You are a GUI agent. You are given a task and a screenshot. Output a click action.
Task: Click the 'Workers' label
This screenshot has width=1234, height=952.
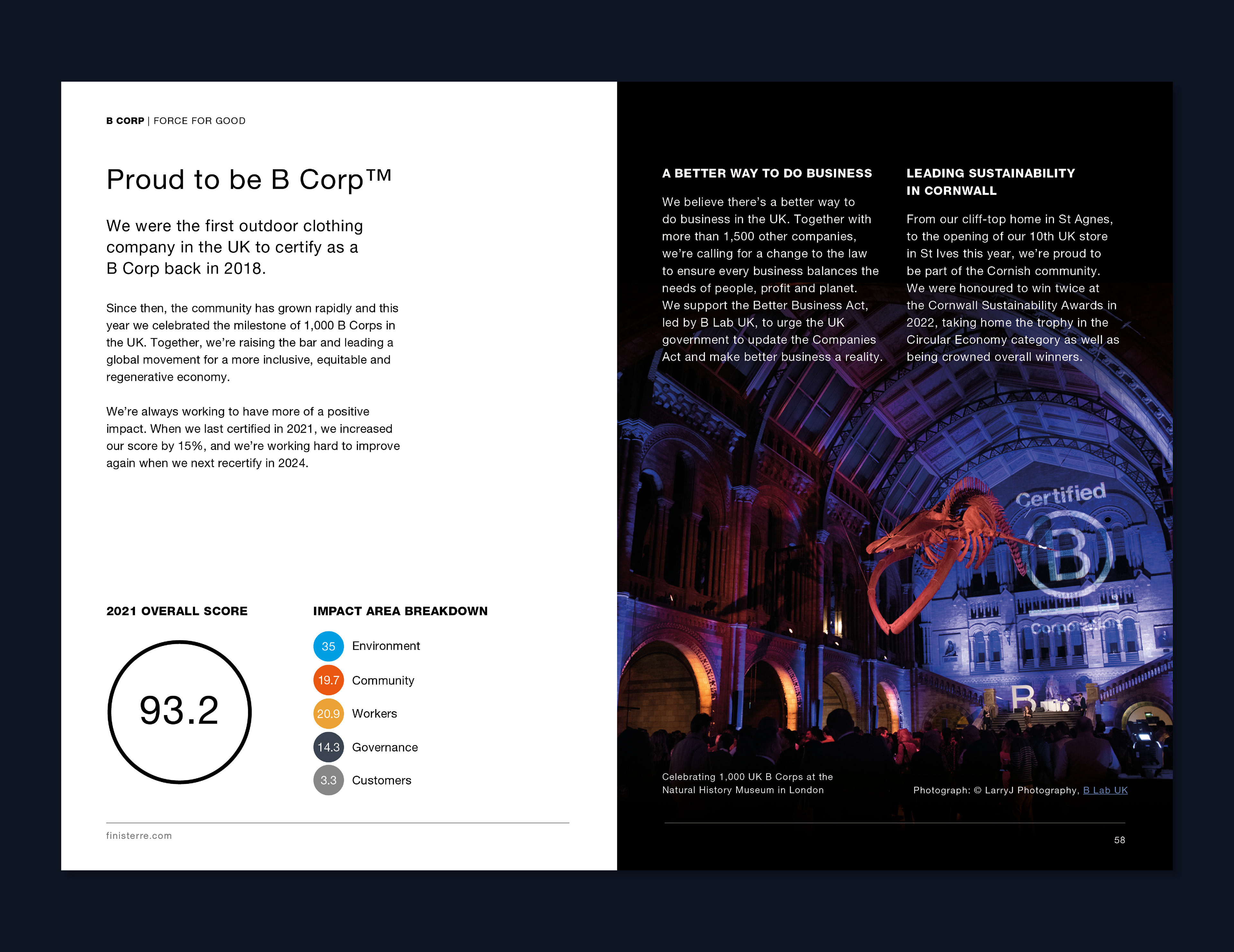[375, 714]
